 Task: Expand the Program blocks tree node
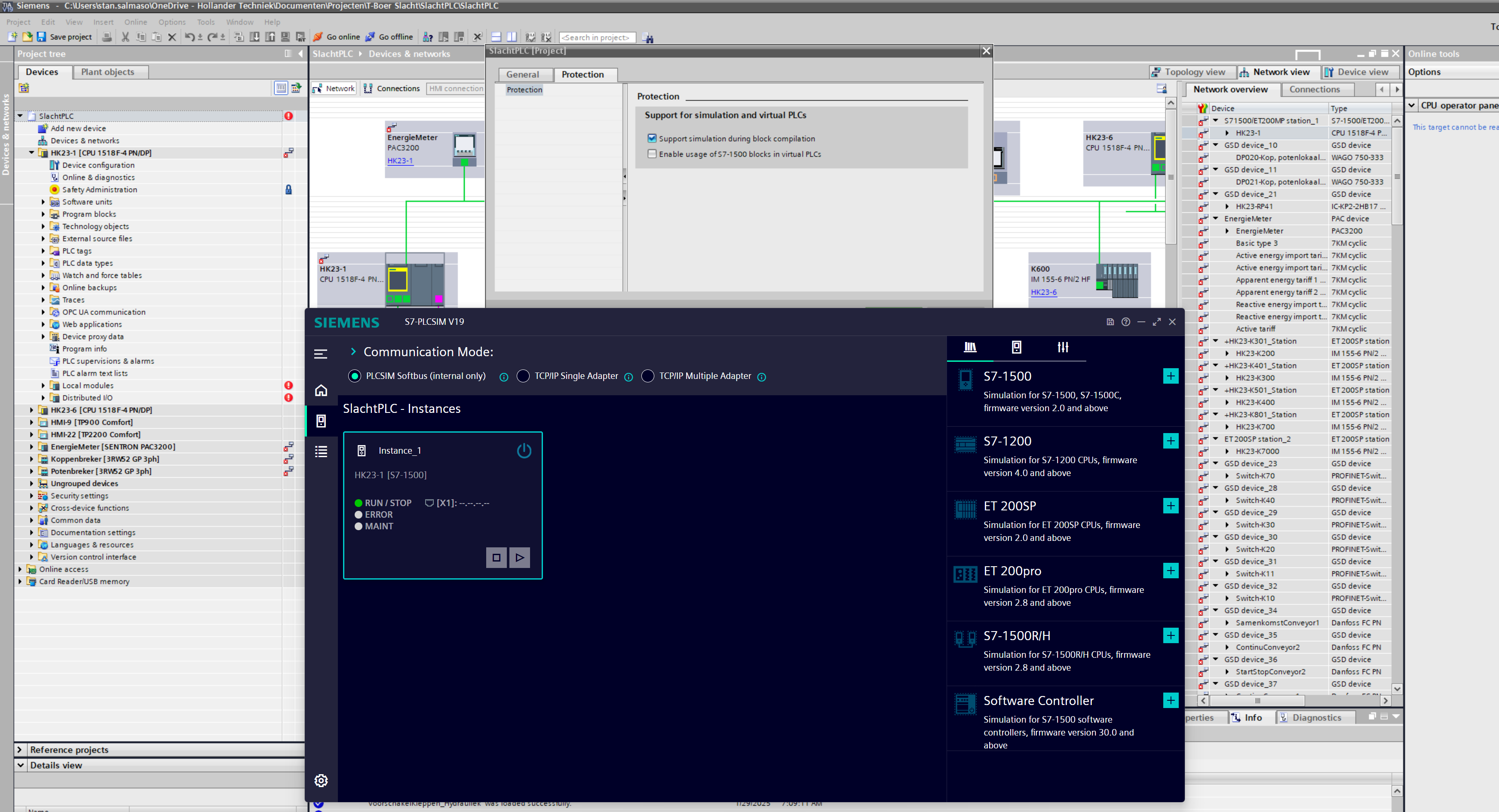(x=43, y=214)
